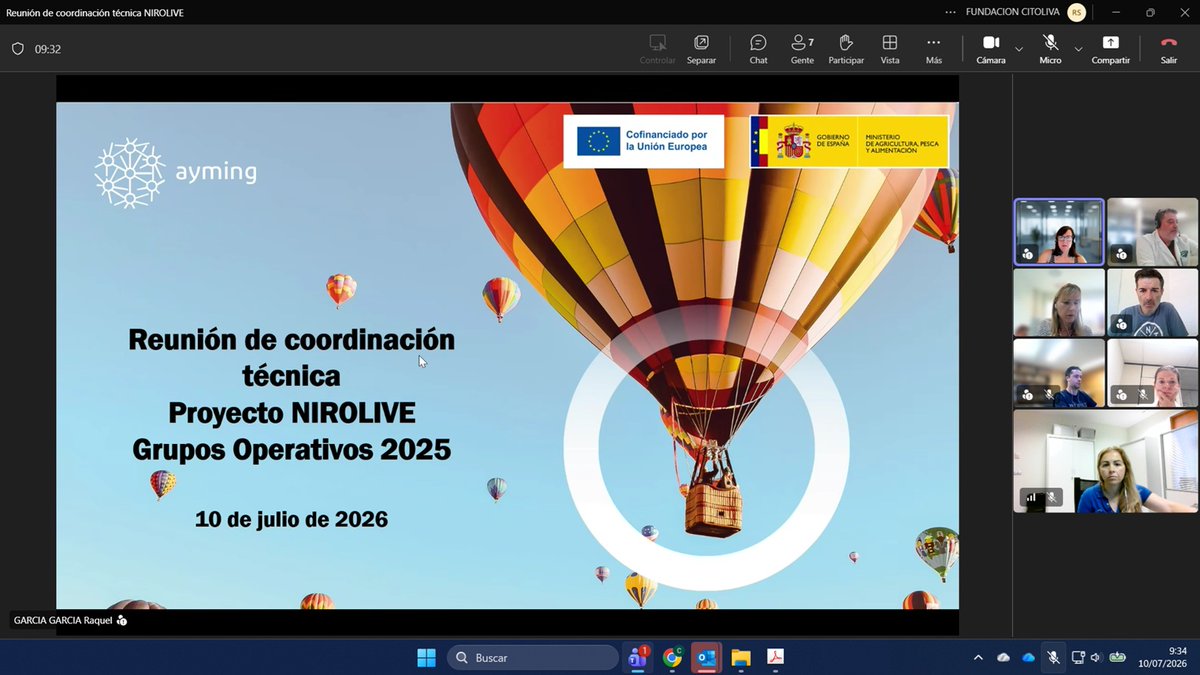The height and width of the screenshot is (675, 1200).
Task: Open the volume control in the tray
Action: (1096, 657)
